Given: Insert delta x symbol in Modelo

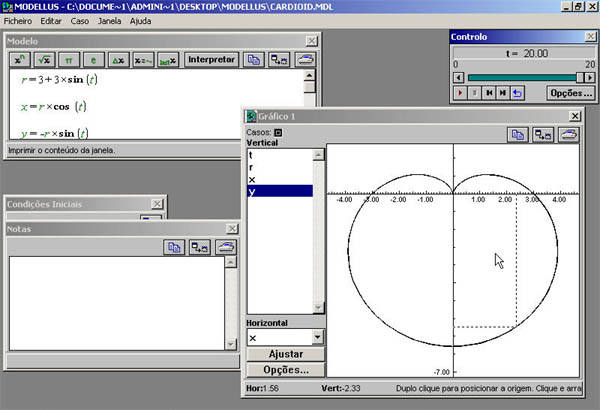Looking at the screenshot, I should coord(118,60).
